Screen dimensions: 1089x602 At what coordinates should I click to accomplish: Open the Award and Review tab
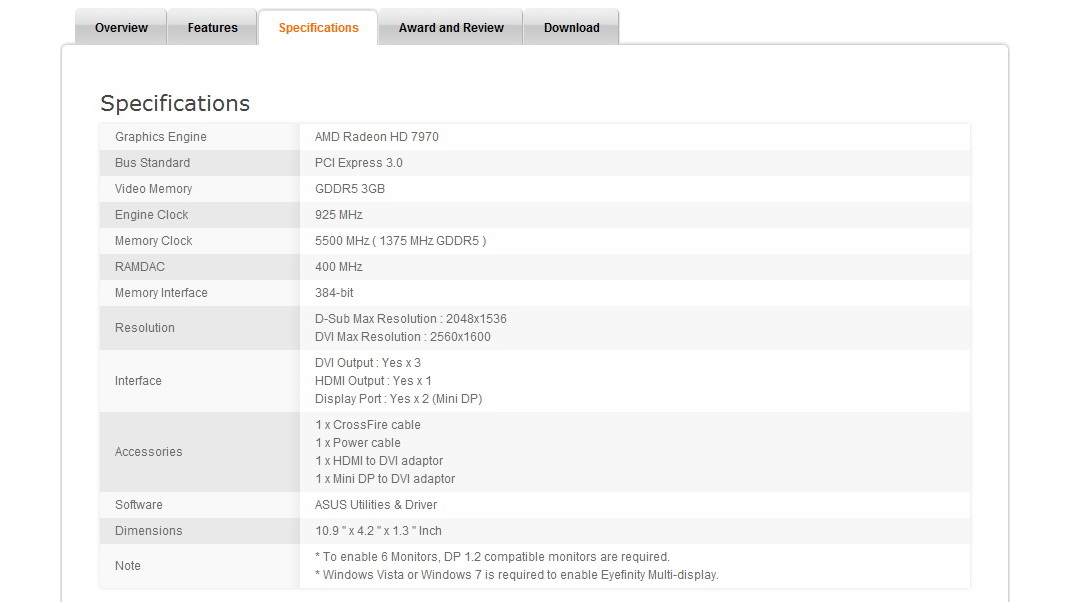pos(451,28)
